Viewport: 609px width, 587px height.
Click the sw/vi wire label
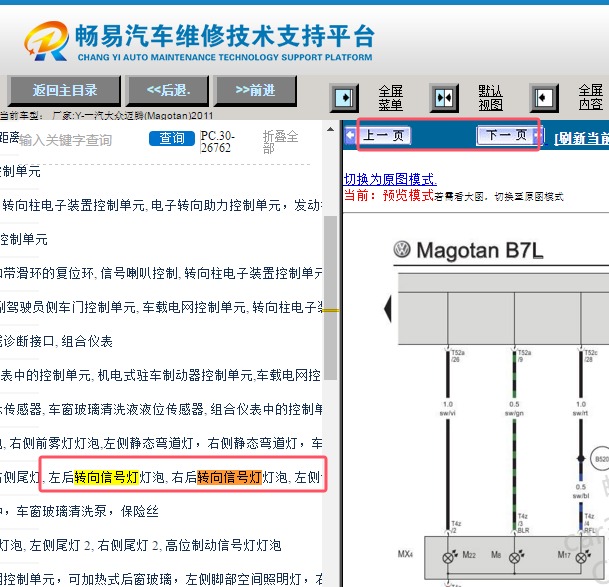coord(447,413)
